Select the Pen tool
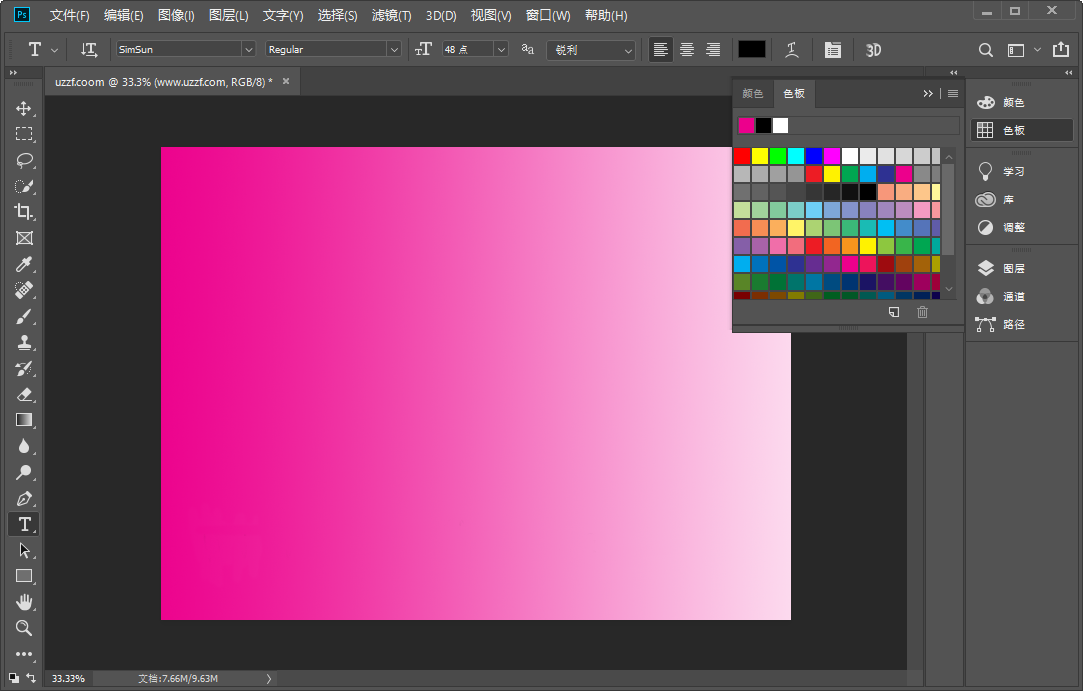The width and height of the screenshot is (1083, 691). click(24, 498)
